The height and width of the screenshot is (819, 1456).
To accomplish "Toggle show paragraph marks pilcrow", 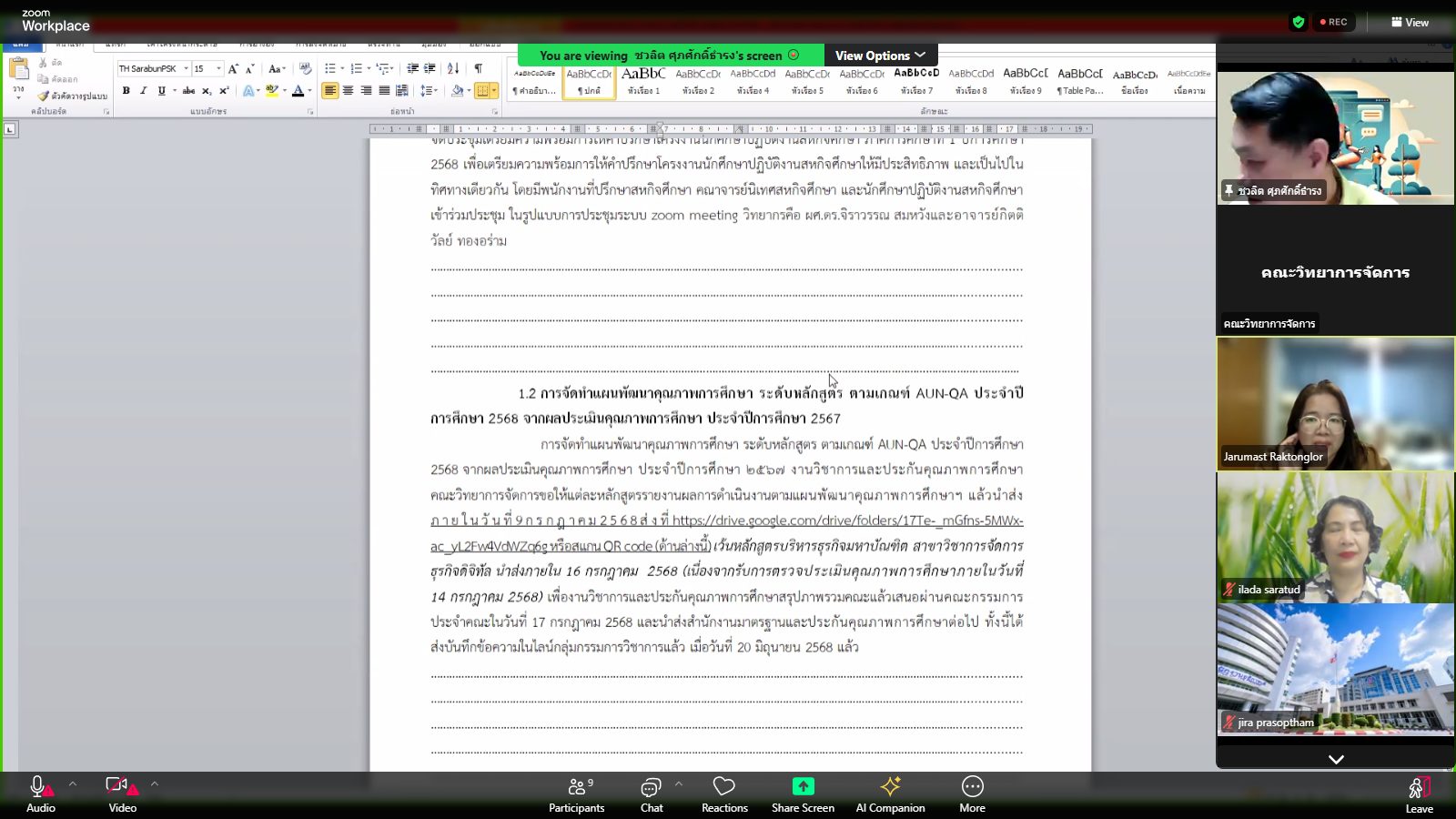I will click(x=478, y=68).
